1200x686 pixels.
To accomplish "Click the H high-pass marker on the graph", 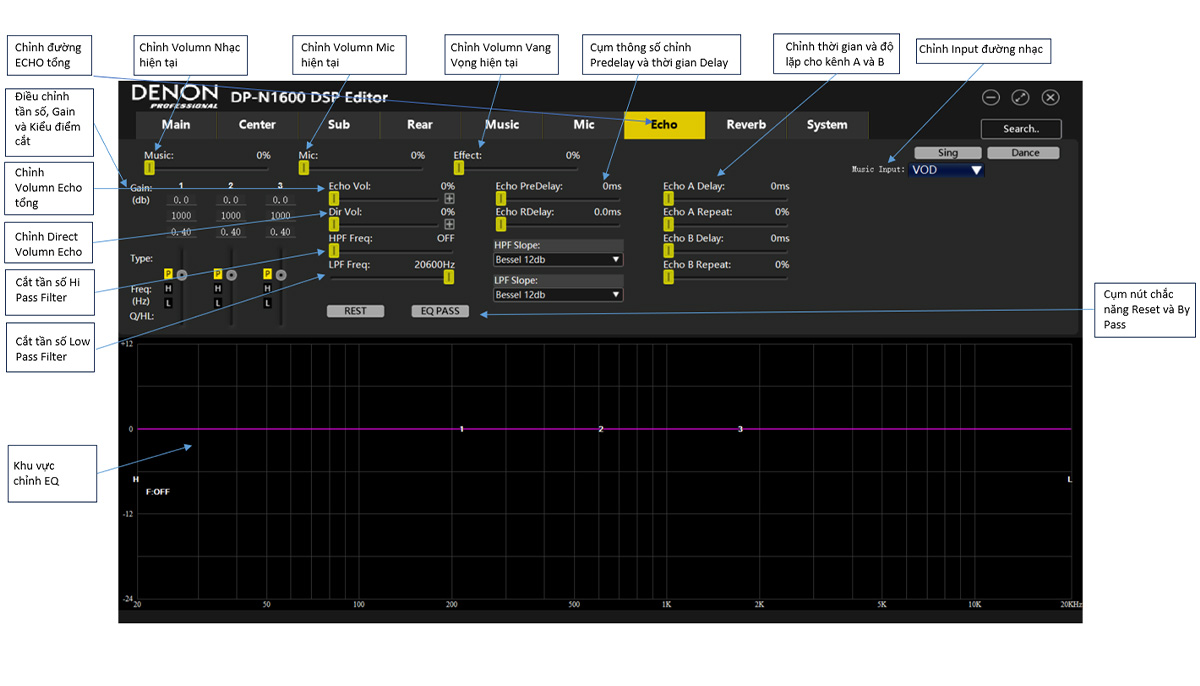I will point(136,479).
